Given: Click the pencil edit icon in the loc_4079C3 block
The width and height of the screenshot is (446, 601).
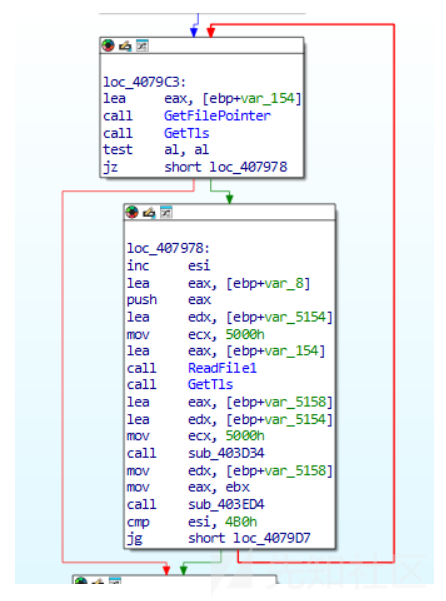Looking at the screenshot, I should coord(125,46).
